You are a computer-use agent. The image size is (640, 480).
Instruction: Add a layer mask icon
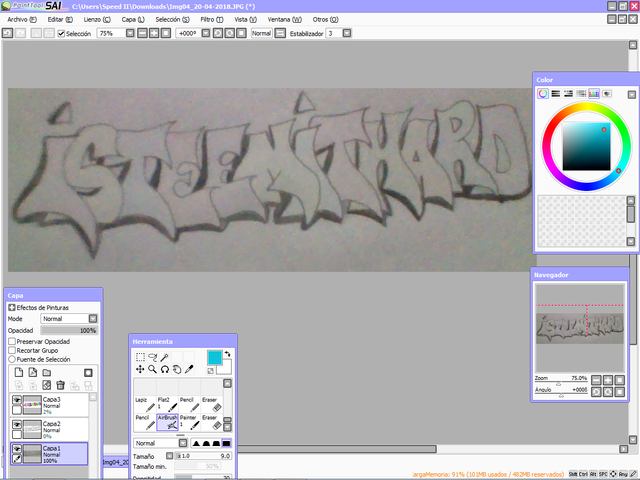[x=88, y=373]
